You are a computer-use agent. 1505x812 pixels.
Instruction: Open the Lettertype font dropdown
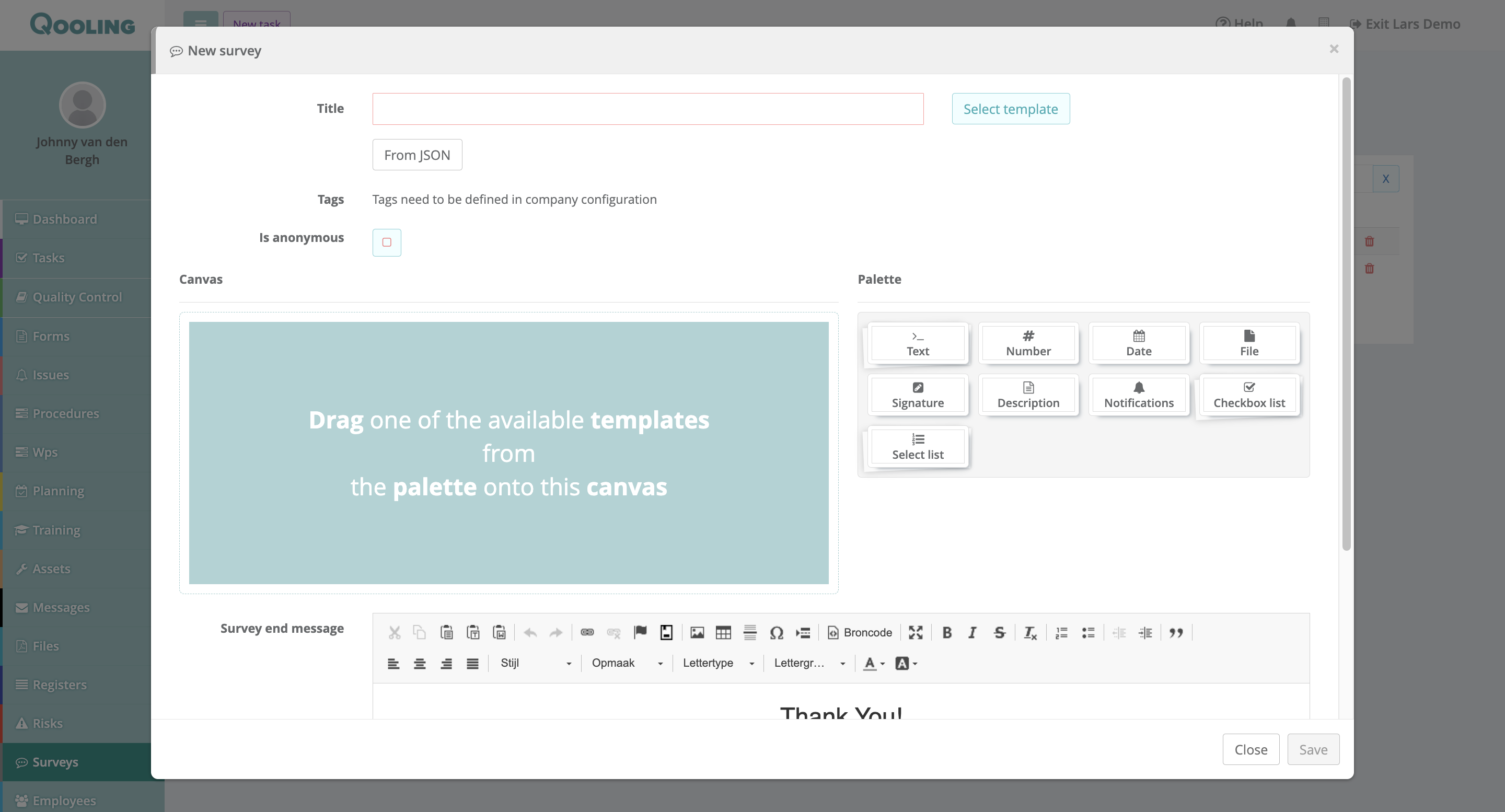[x=718, y=664]
